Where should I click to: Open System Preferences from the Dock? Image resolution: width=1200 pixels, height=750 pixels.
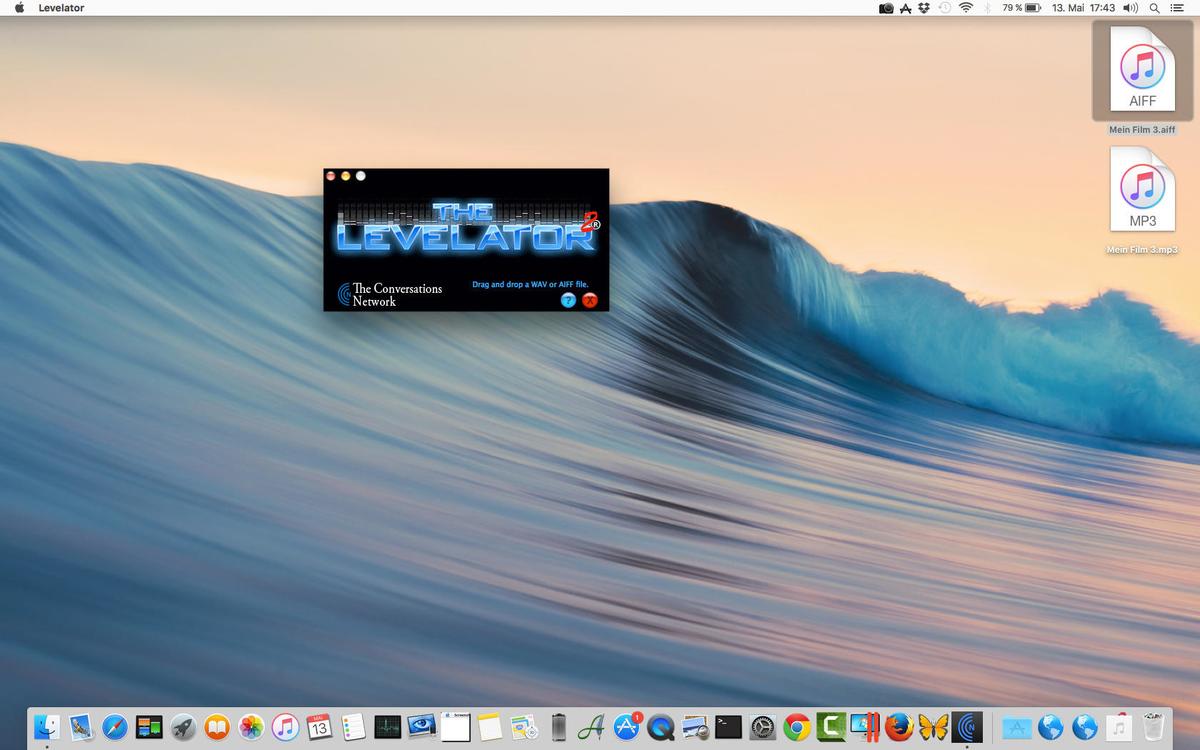763,727
